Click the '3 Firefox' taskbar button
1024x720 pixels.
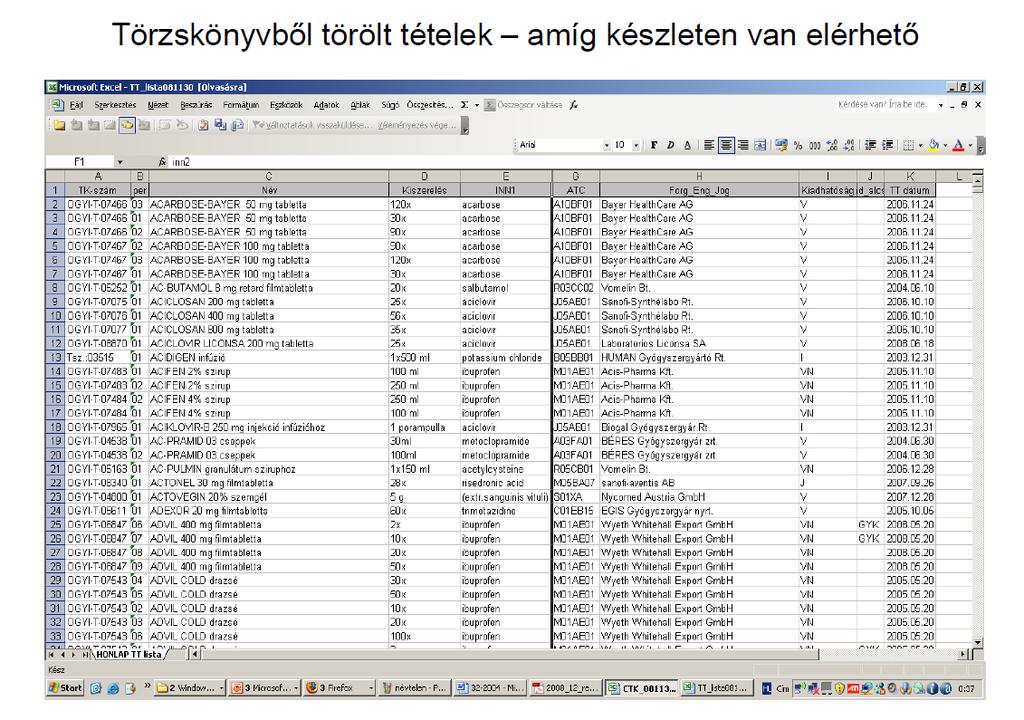[340, 688]
